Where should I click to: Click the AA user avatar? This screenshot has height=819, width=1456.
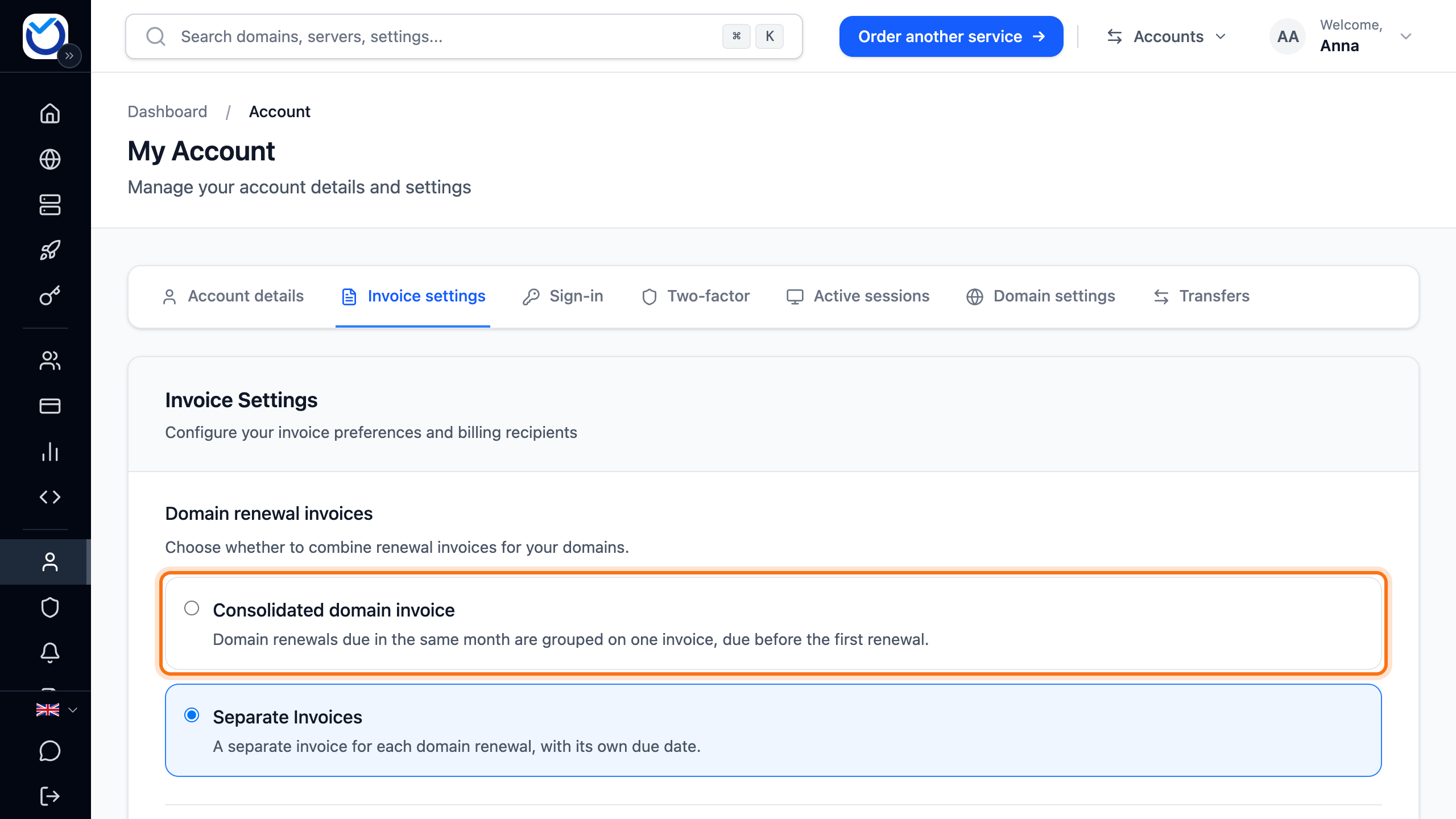(1288, 36)
